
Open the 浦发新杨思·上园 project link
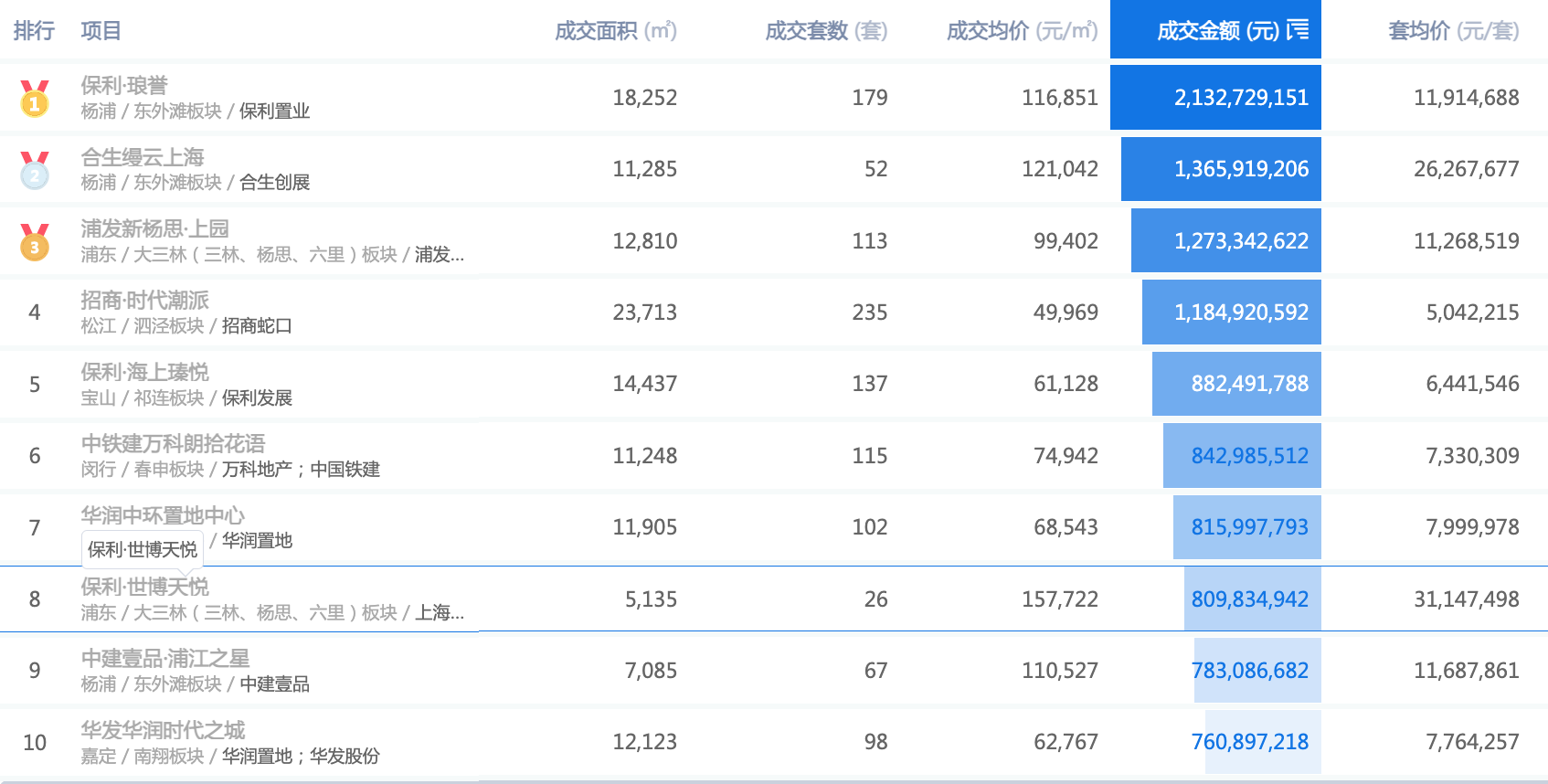coord(154,228)
